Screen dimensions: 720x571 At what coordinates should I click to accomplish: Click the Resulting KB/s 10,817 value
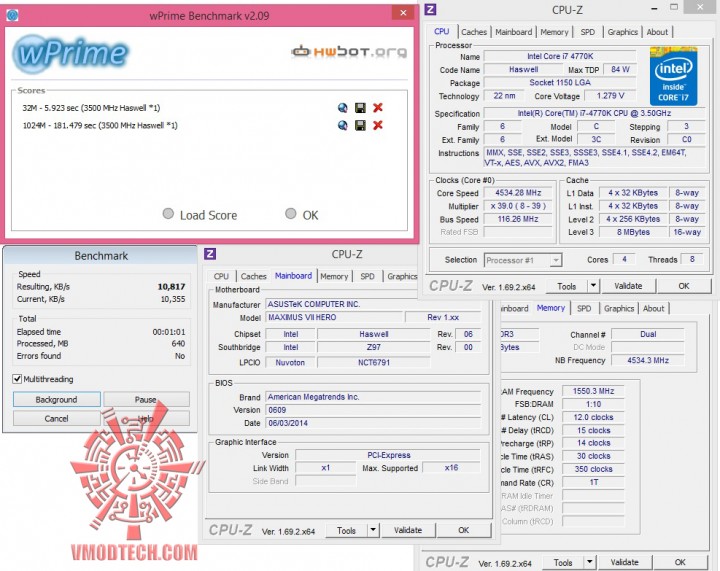pyautogui.click(x=171, y=286)
